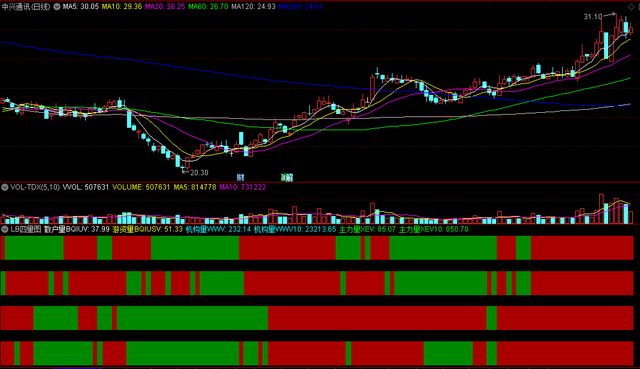
Task: Click the circle marker on the first candlestick
Action: tap(3, 100)
